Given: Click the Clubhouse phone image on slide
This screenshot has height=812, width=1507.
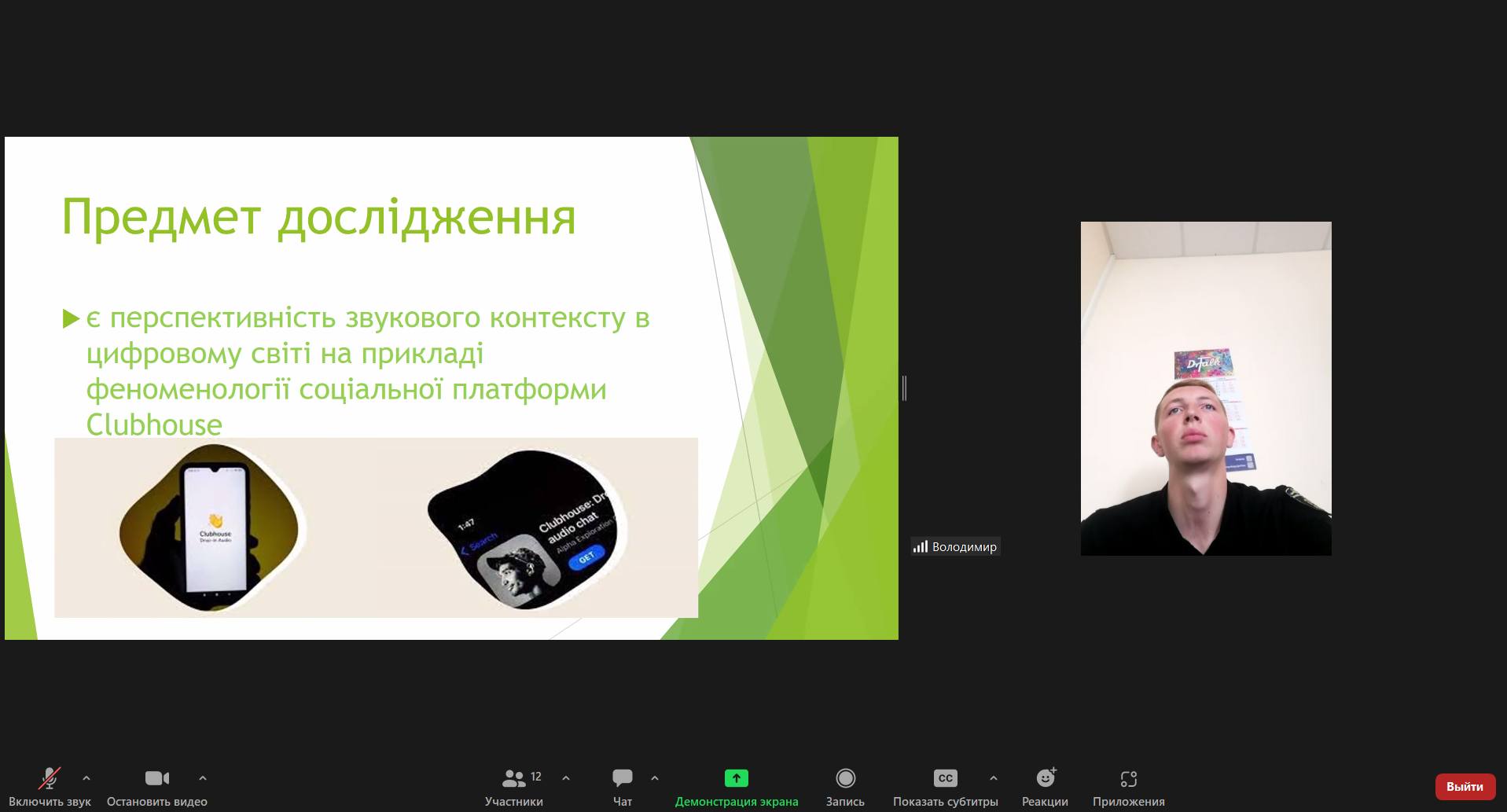Looking at the screenshot, I should (x=211, y=528).
